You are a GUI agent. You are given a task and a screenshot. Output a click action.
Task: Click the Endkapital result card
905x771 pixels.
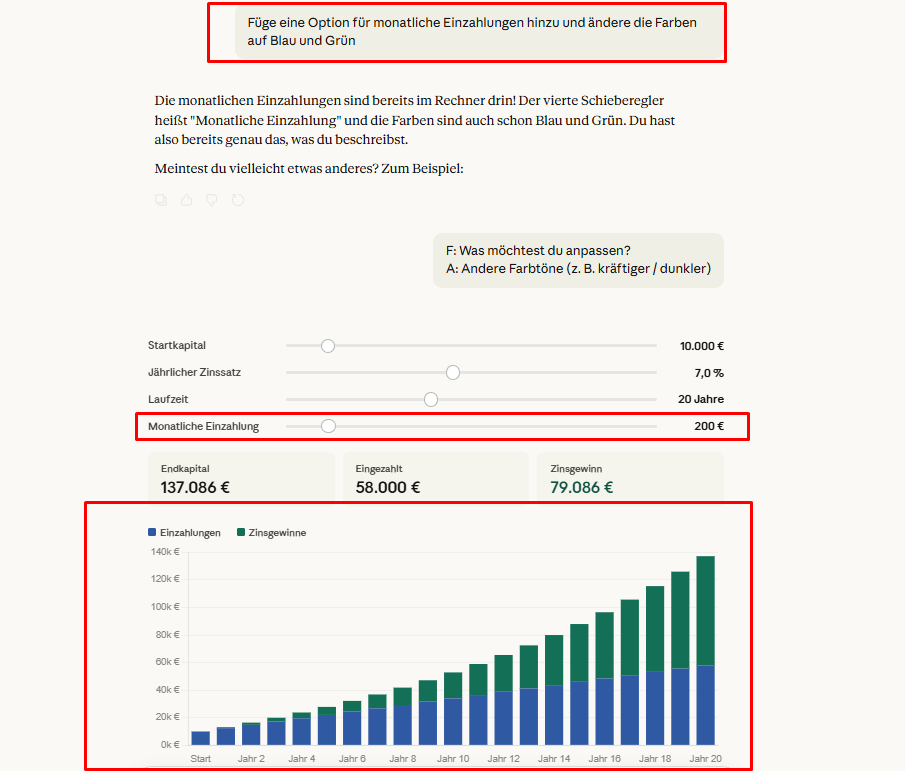[241, 478]
